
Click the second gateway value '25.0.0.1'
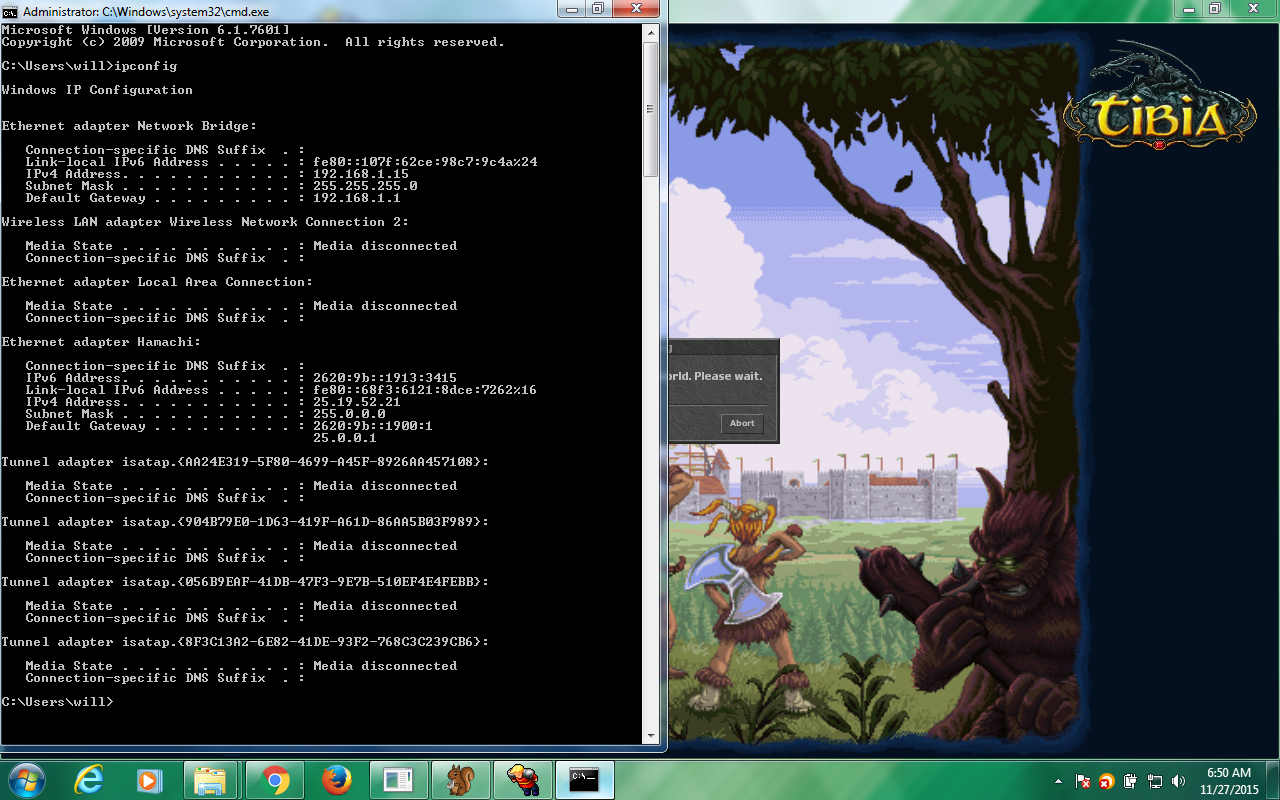(345, 438)
